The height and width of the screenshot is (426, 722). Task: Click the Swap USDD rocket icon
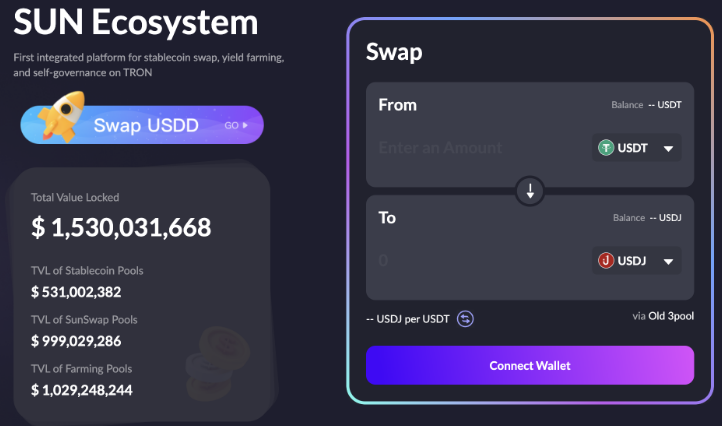coord(62,116)
